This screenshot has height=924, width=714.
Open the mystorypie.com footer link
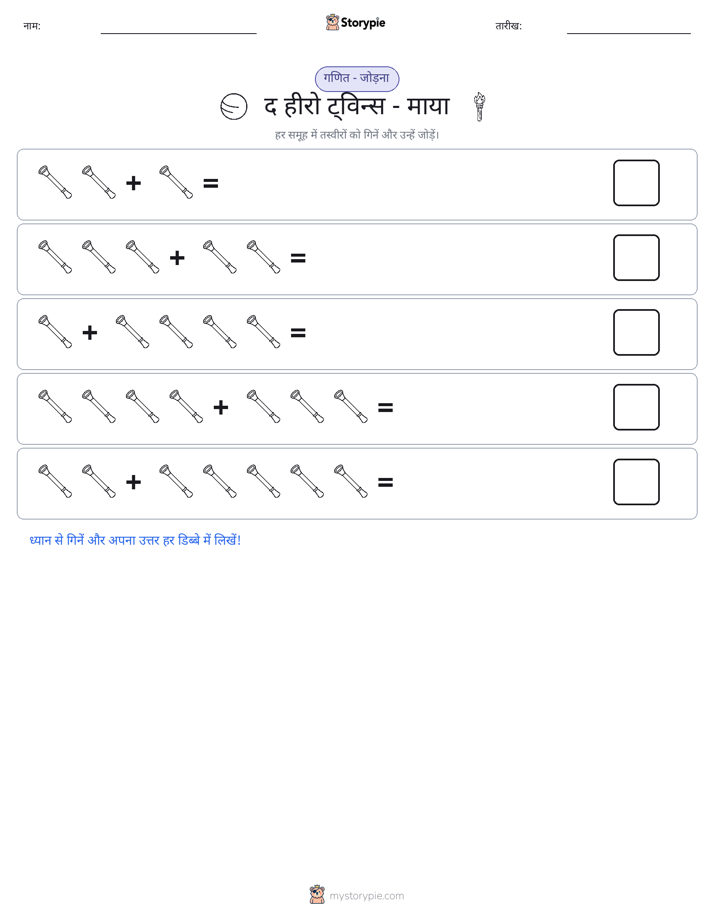(366, 896)
